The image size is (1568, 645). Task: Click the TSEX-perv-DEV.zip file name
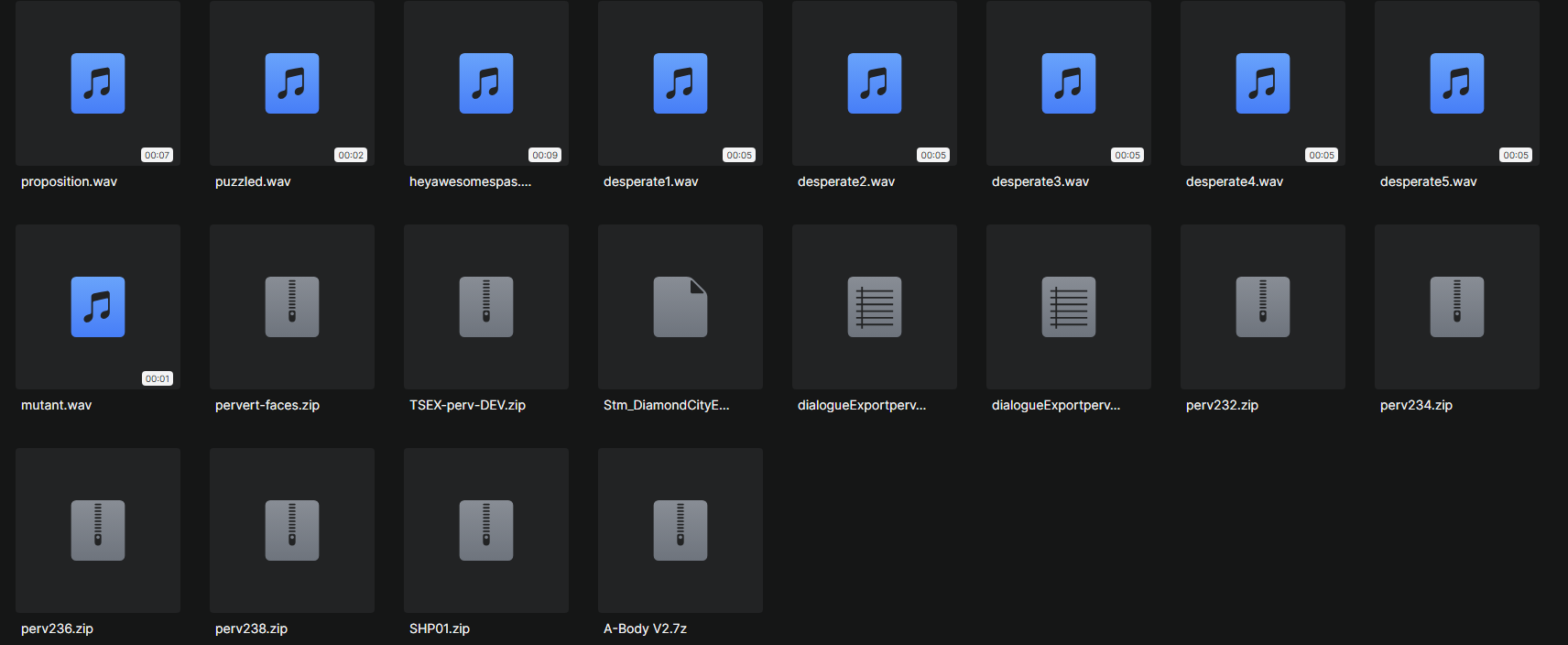[468, 405]
